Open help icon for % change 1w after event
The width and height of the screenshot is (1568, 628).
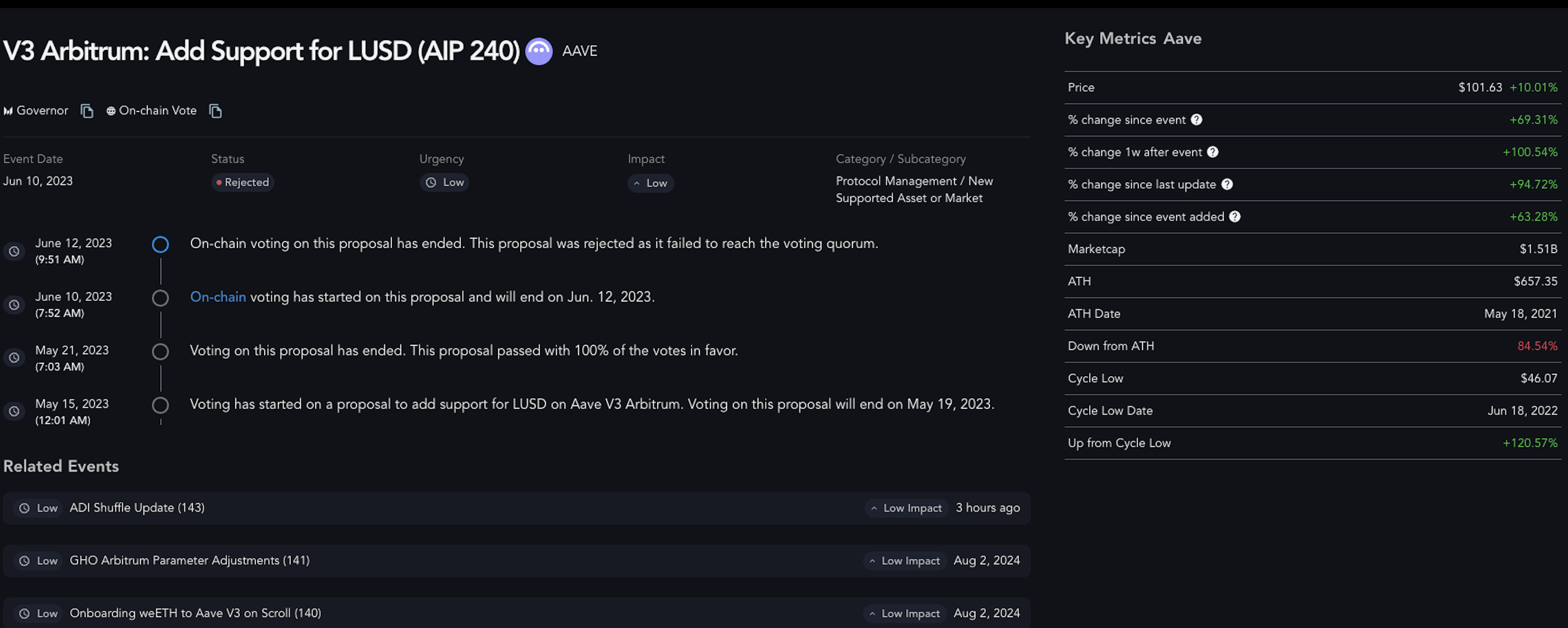click(x=1212, y=152)
